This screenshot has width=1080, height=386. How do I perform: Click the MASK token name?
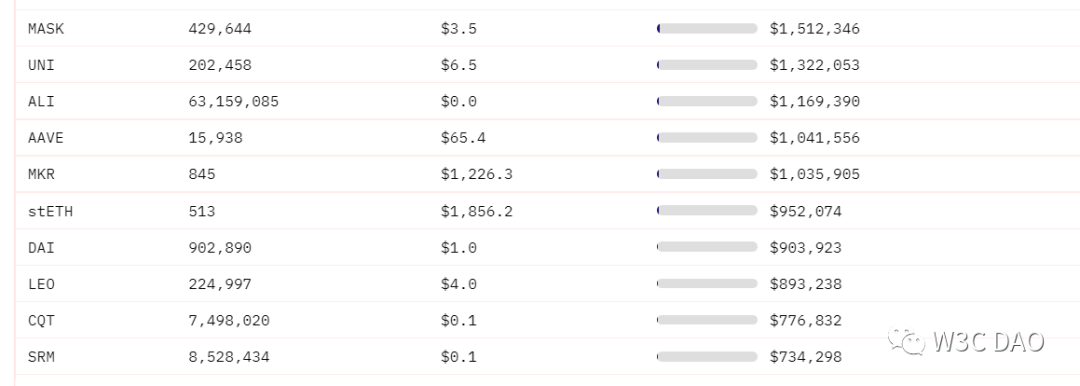46,29
